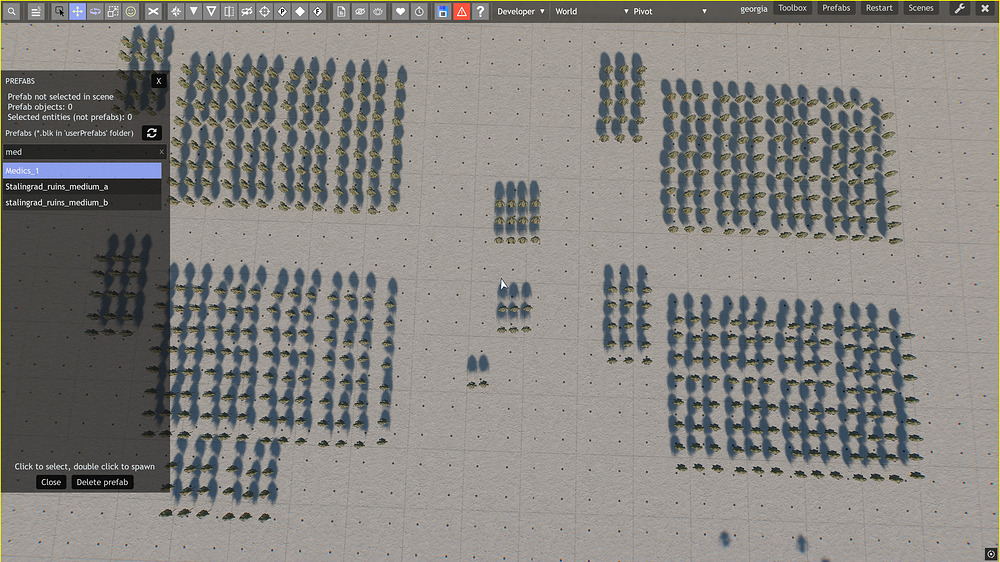Open help with the question mark icon
Viewport: 1000px width, 562px height.
coord(480,11)
